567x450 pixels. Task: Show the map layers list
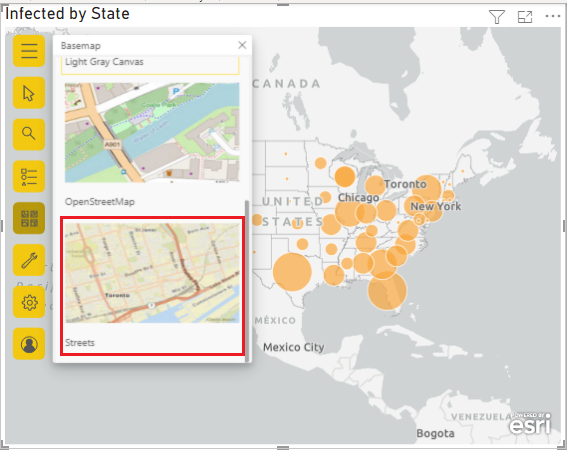pos(29,177)
